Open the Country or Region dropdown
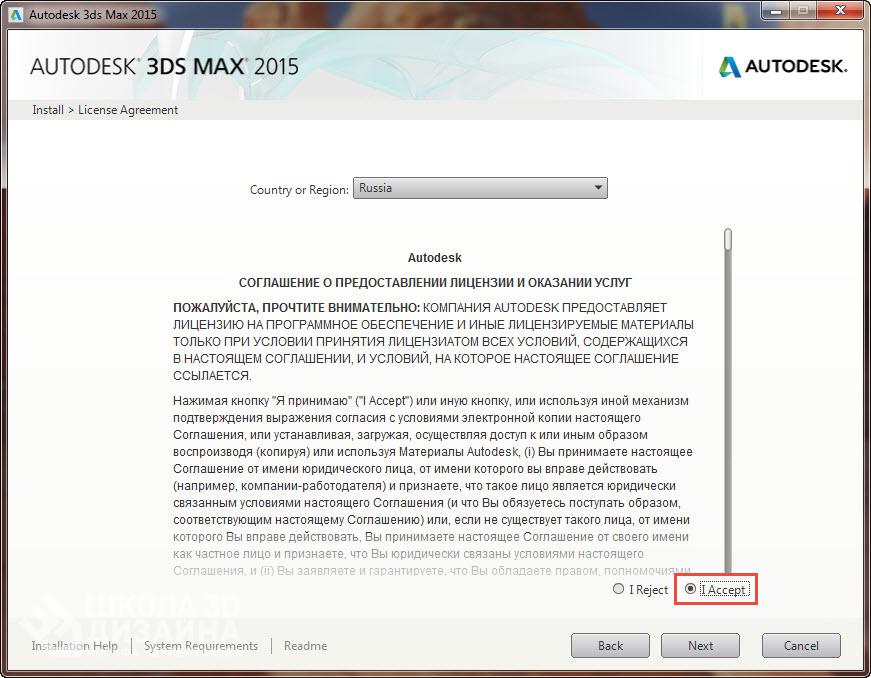871x678 pixels. pos(480,188)
